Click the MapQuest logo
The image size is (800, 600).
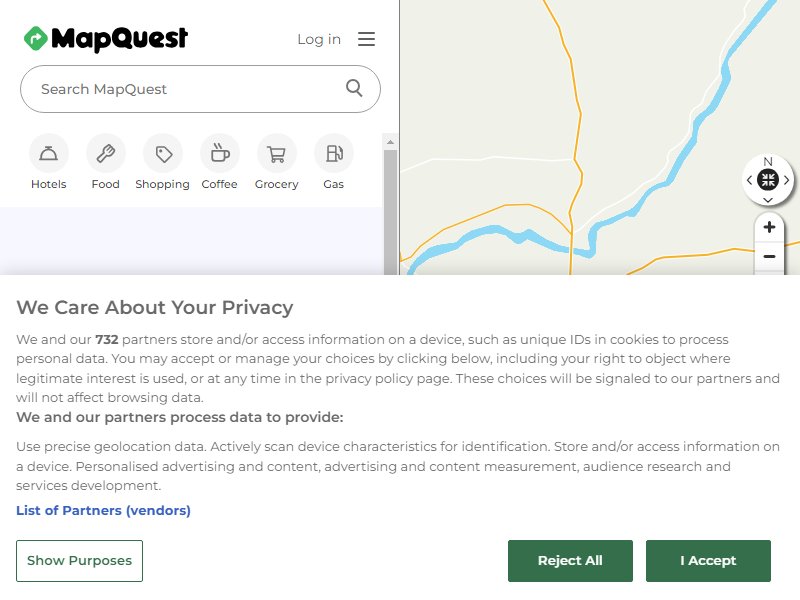pyautogui.click(x=106, y=39)
